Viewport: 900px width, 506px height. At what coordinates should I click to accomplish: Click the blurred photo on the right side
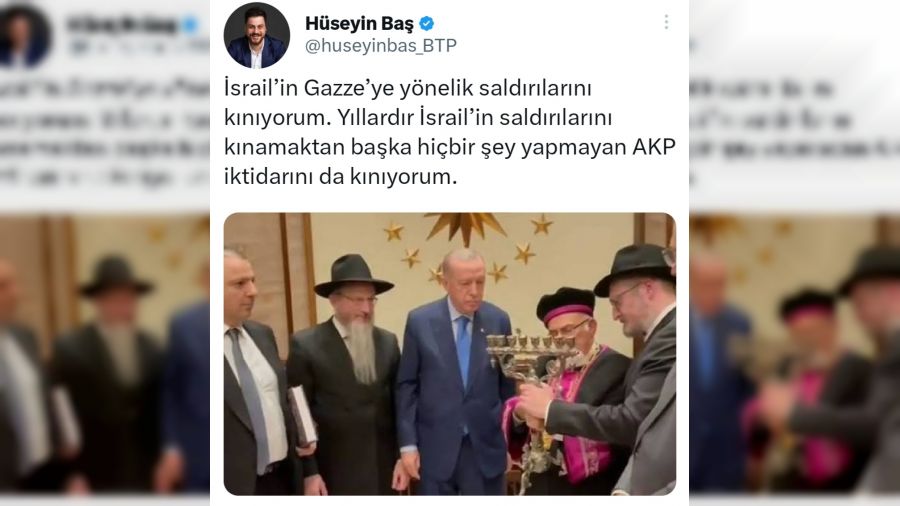click(795, 354)
